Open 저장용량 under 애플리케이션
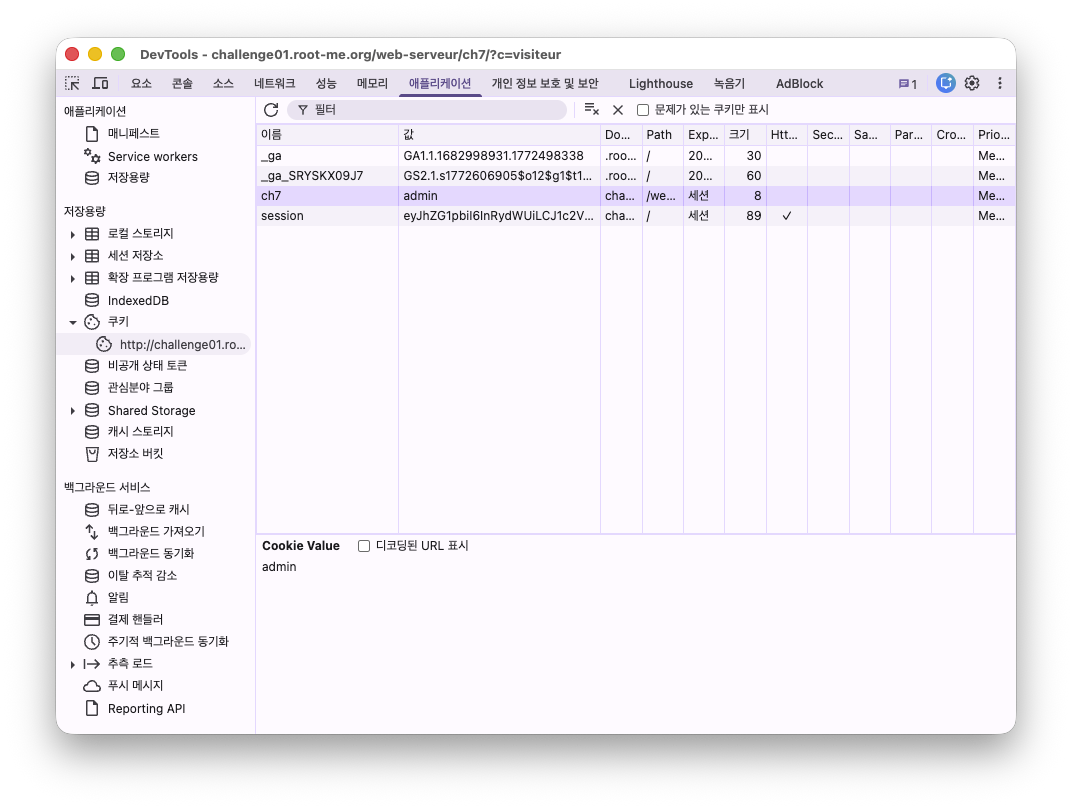 coord(128,178)
